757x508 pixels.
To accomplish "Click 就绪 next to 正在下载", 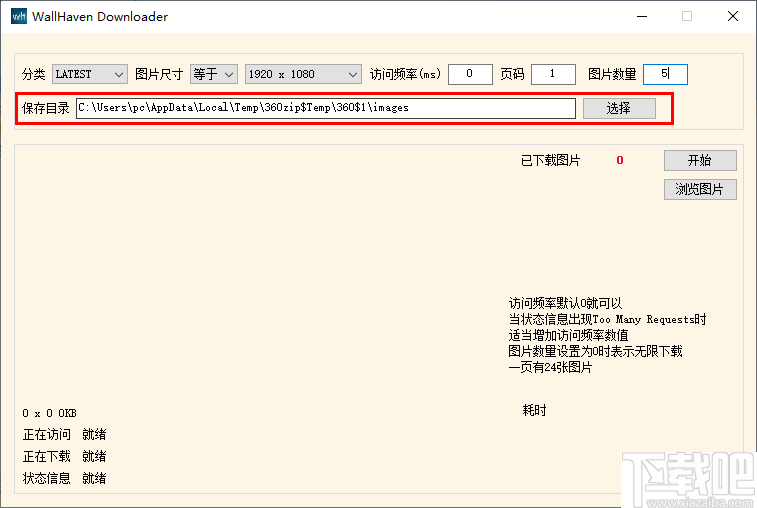I will [94, 456].
